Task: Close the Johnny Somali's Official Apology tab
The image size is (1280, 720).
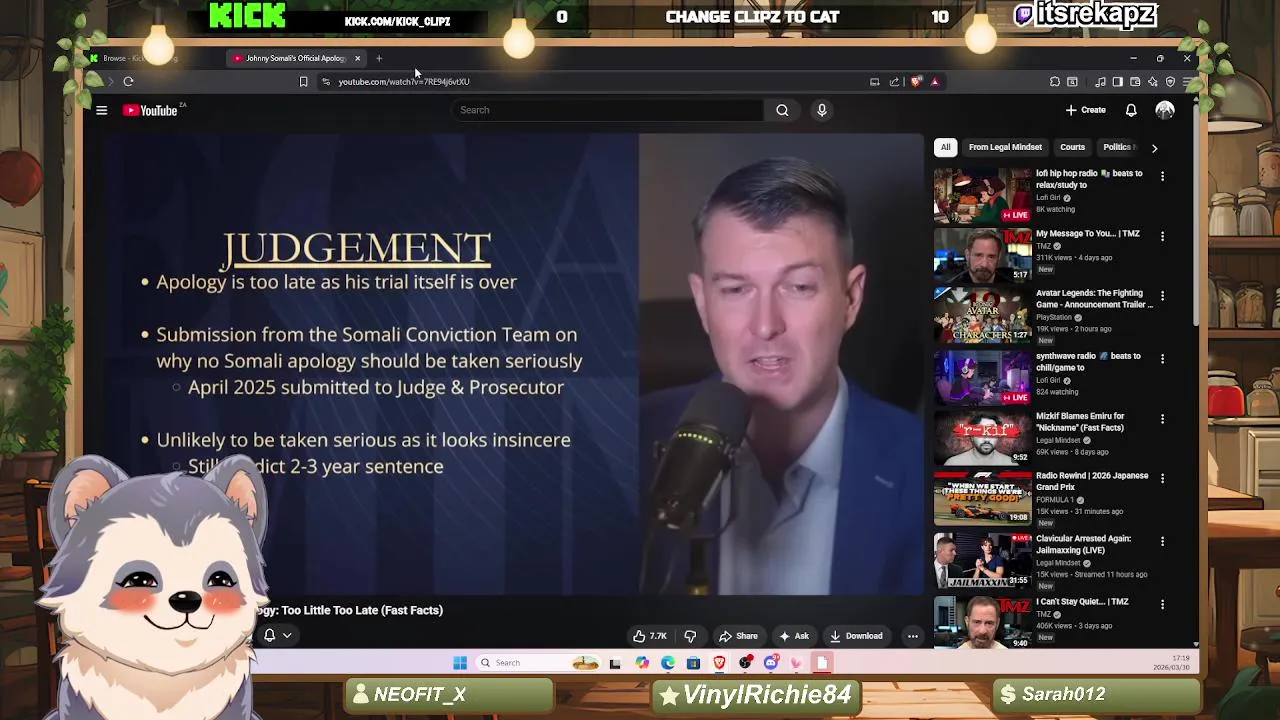Action: (x=357, y=58)
